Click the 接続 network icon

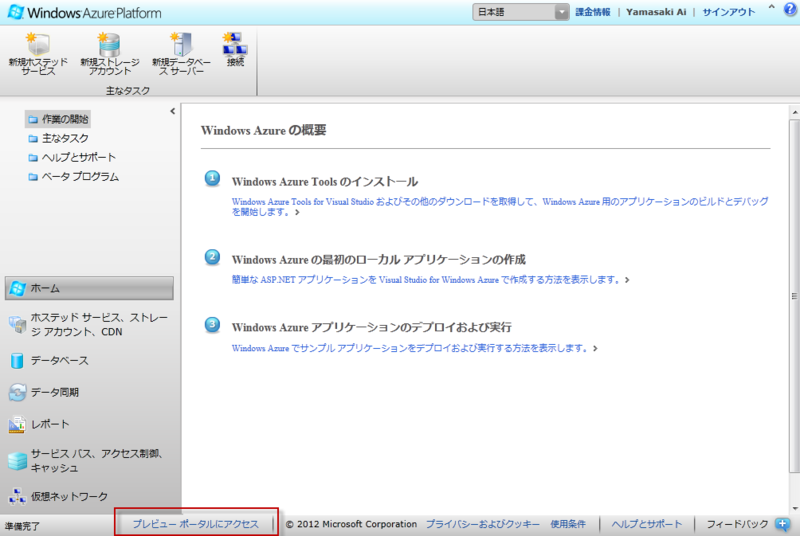click(x=235, y=44)
